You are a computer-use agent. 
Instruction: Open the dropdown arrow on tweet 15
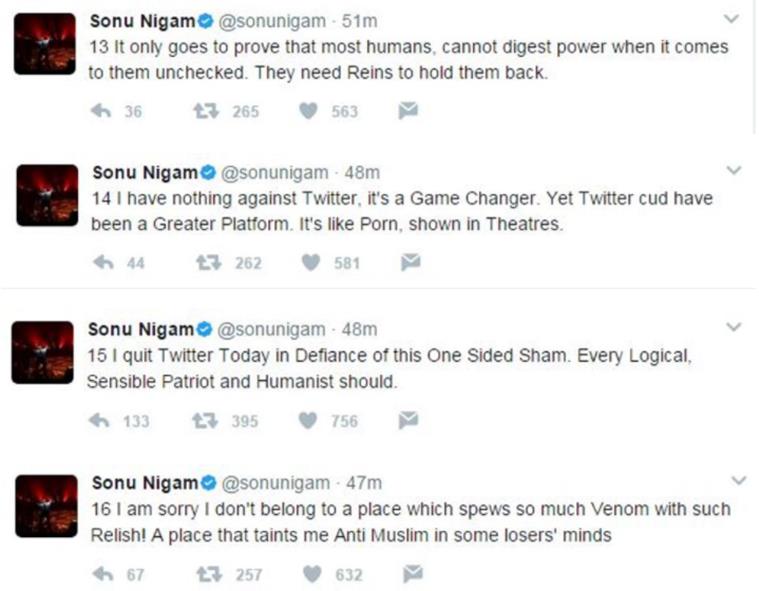[x=732, y=327]
